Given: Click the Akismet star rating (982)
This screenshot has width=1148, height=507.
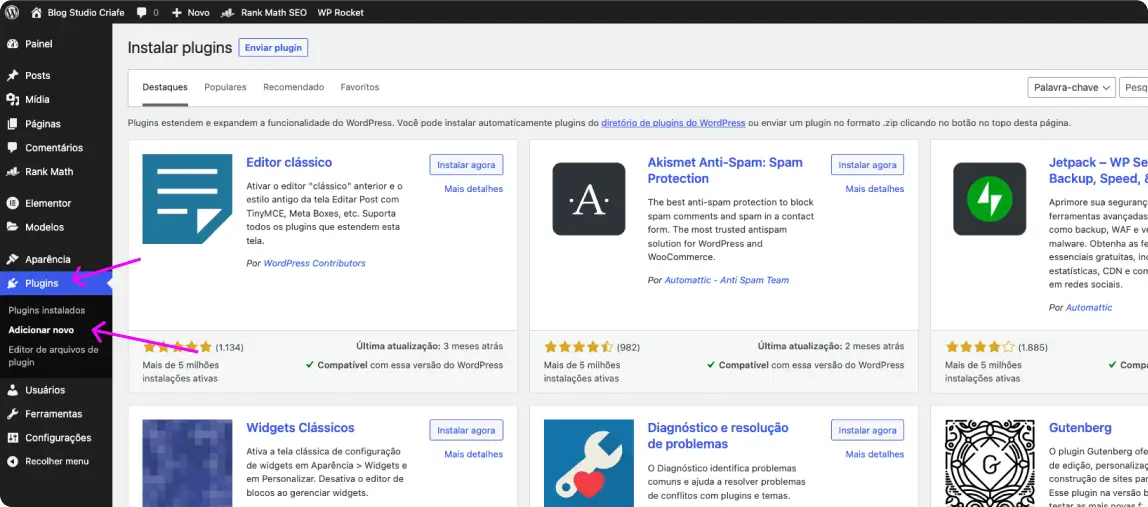Looking at the screenshot, I should pyautogui.click(x=578, y=347).
